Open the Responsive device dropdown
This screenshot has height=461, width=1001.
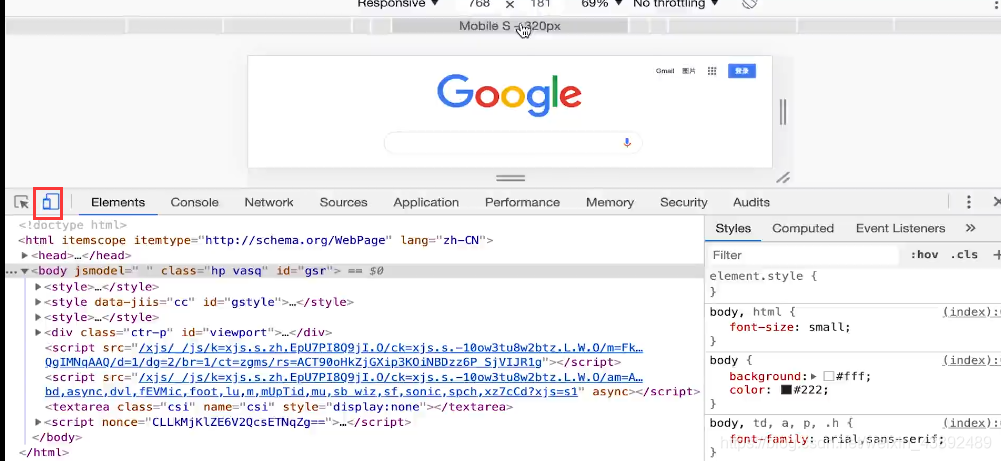coord(398,4)
